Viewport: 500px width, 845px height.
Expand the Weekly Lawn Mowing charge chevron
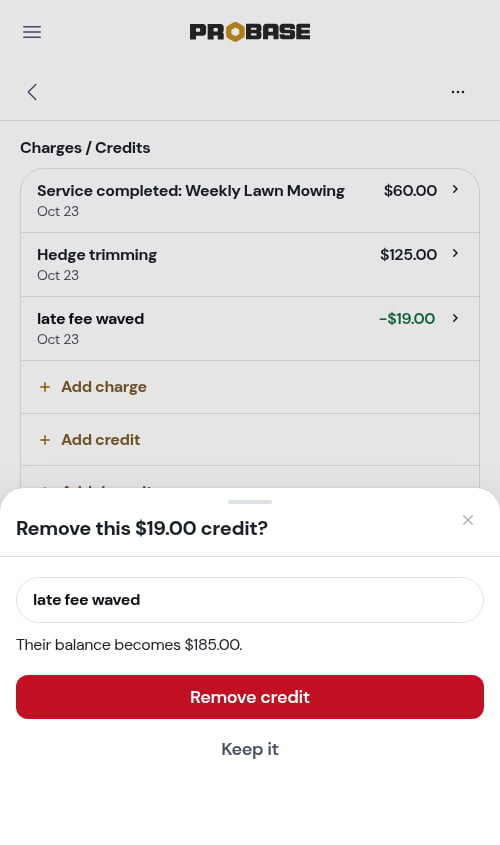455,190
